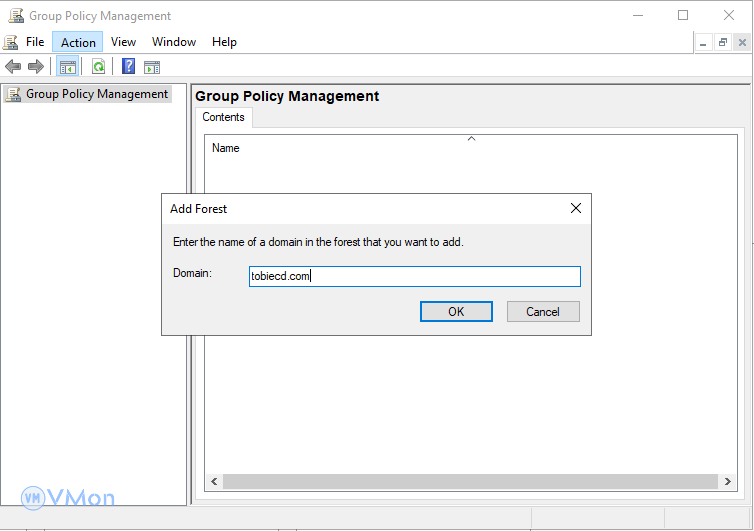The height and width of the screenshot is (531, 754).
Task: Open the View menu
Action: tap(124, 42)
